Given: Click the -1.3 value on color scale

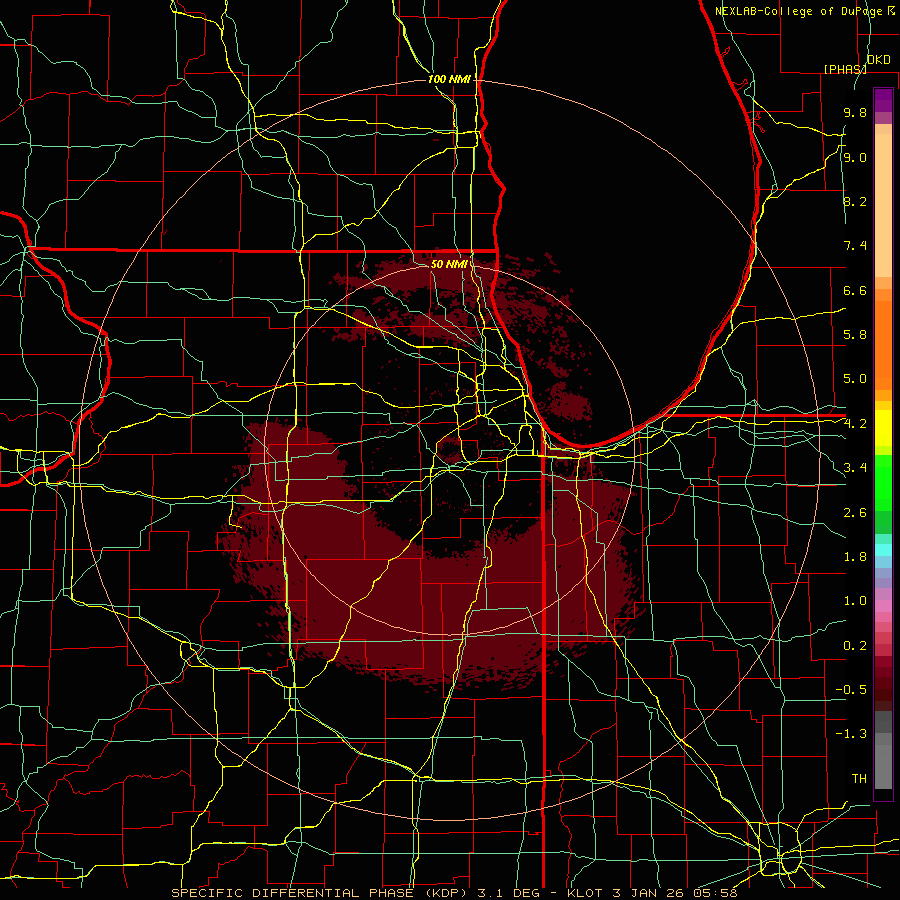Looking at the screenshot, I should (x=851, y=734).
